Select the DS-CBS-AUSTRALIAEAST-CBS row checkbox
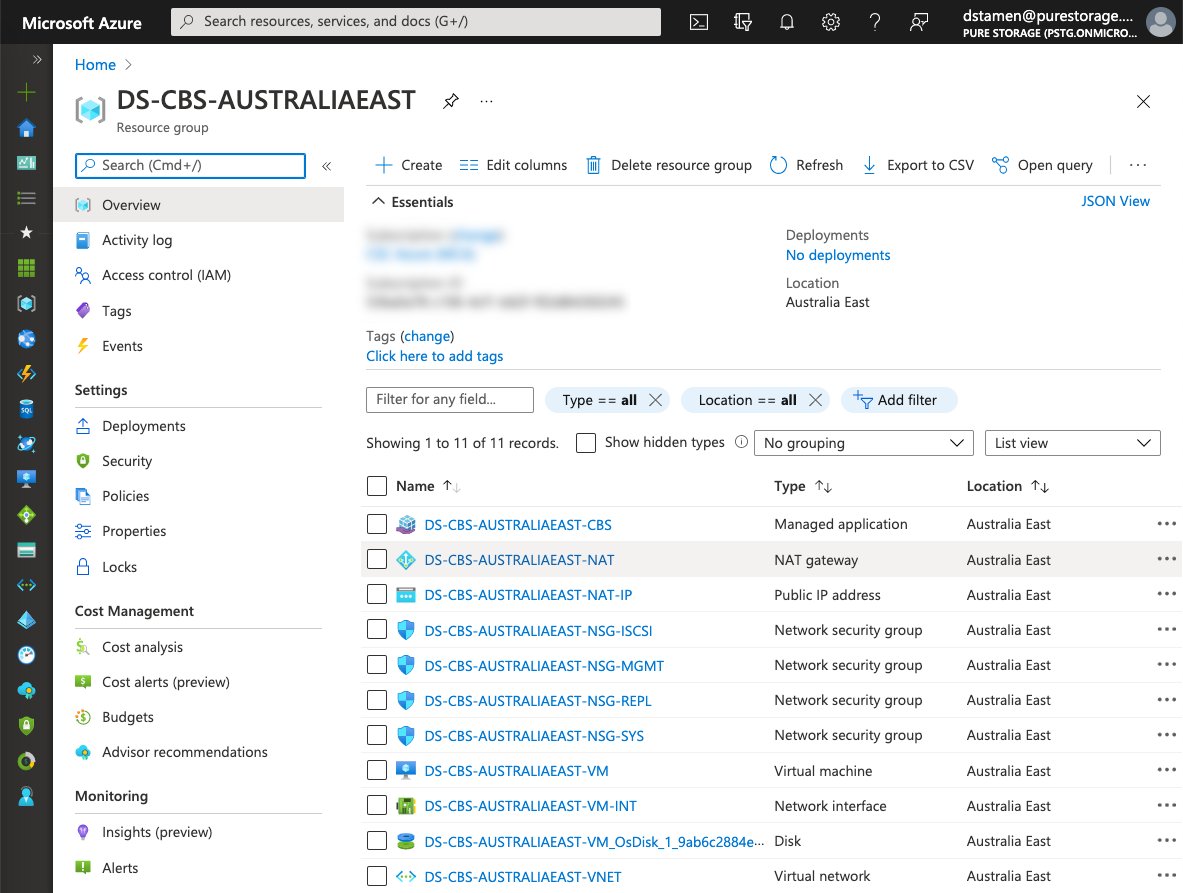This screenshot has height=893, width=1183. 376,524
